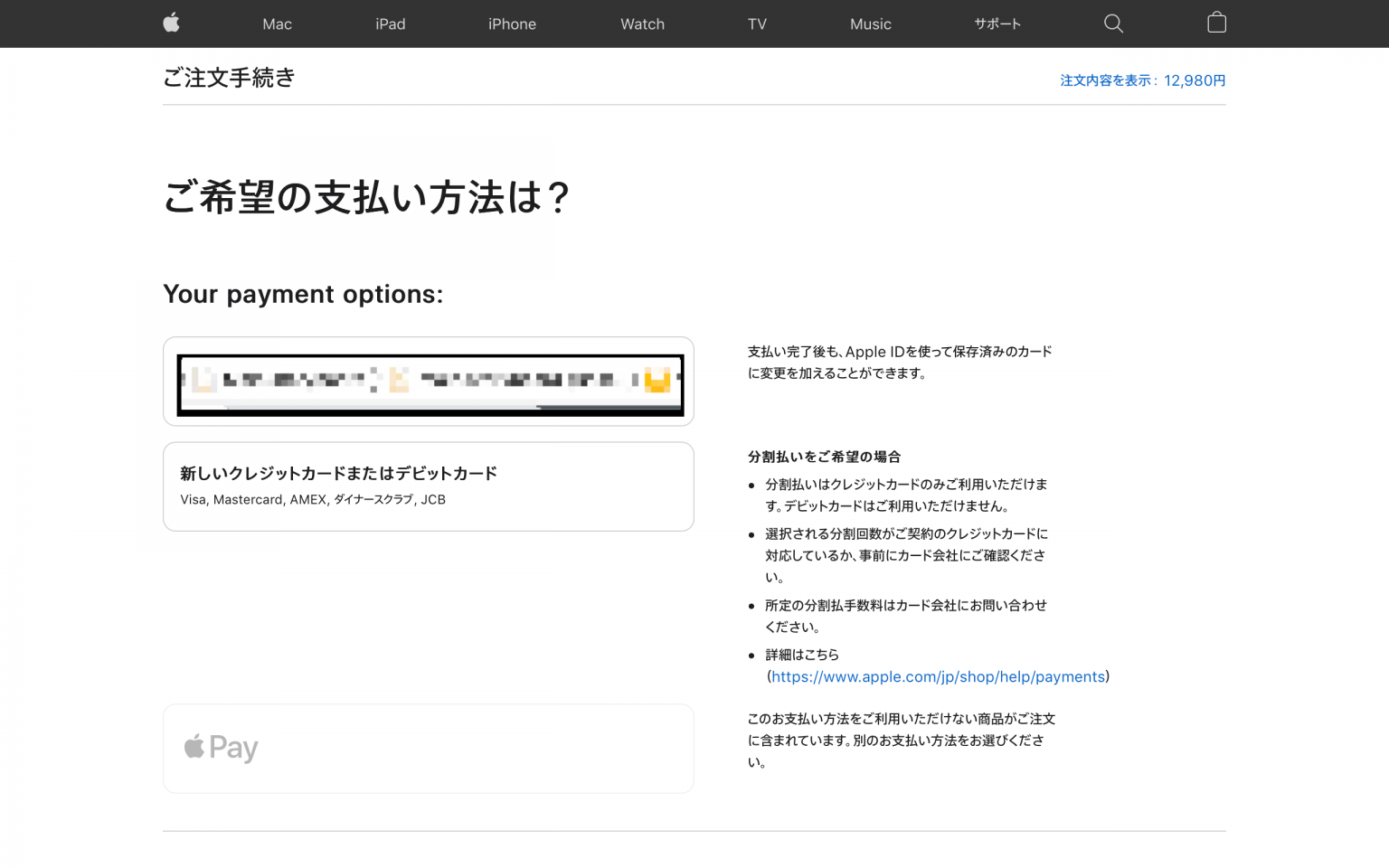Click the ご注文手続き page heading

click(228, 79)
